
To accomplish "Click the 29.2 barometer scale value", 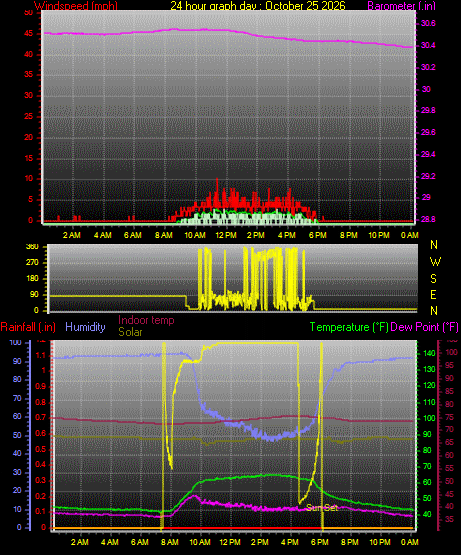I will point(428,176).
